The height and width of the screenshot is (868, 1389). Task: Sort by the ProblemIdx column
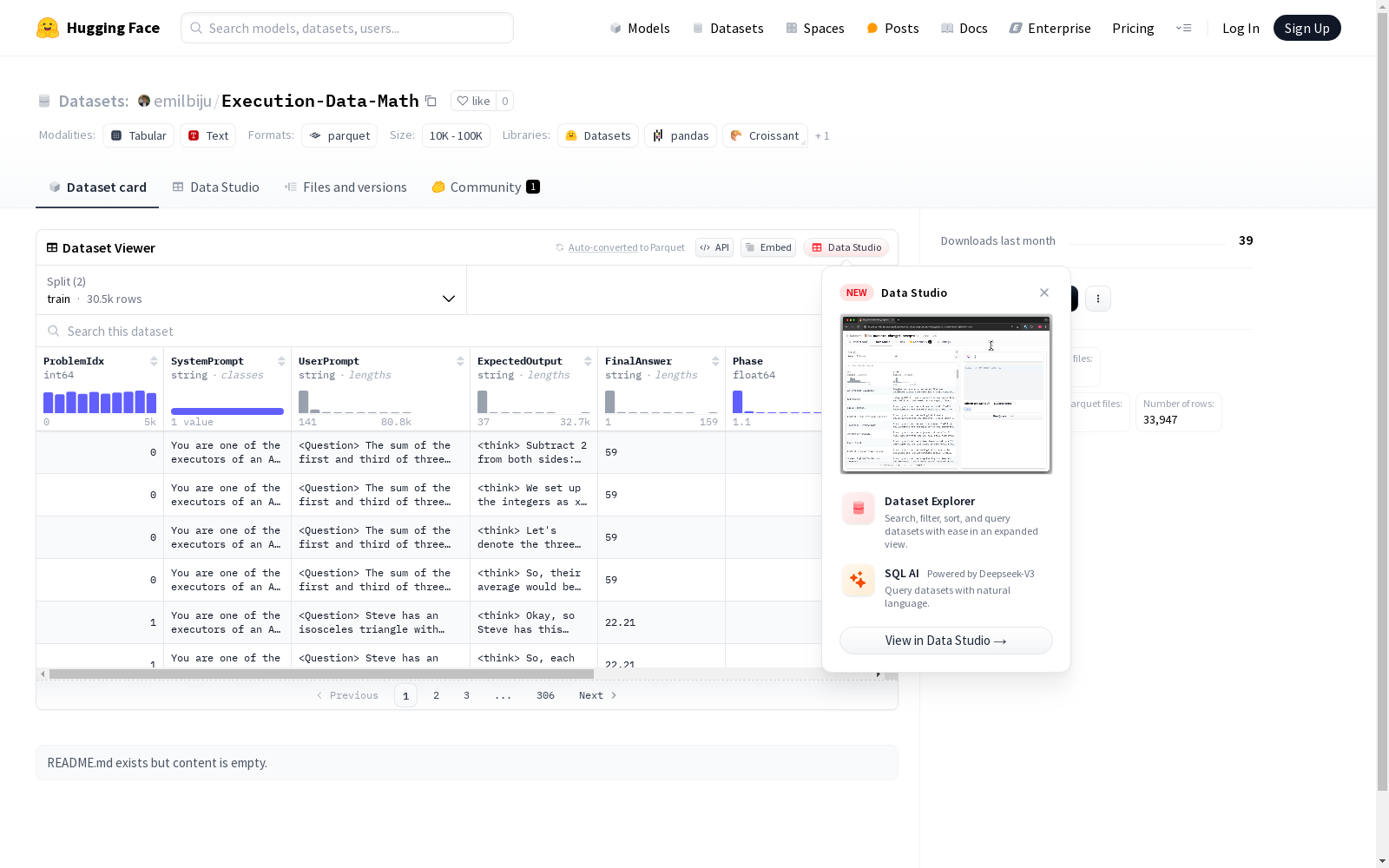(154, 361)
